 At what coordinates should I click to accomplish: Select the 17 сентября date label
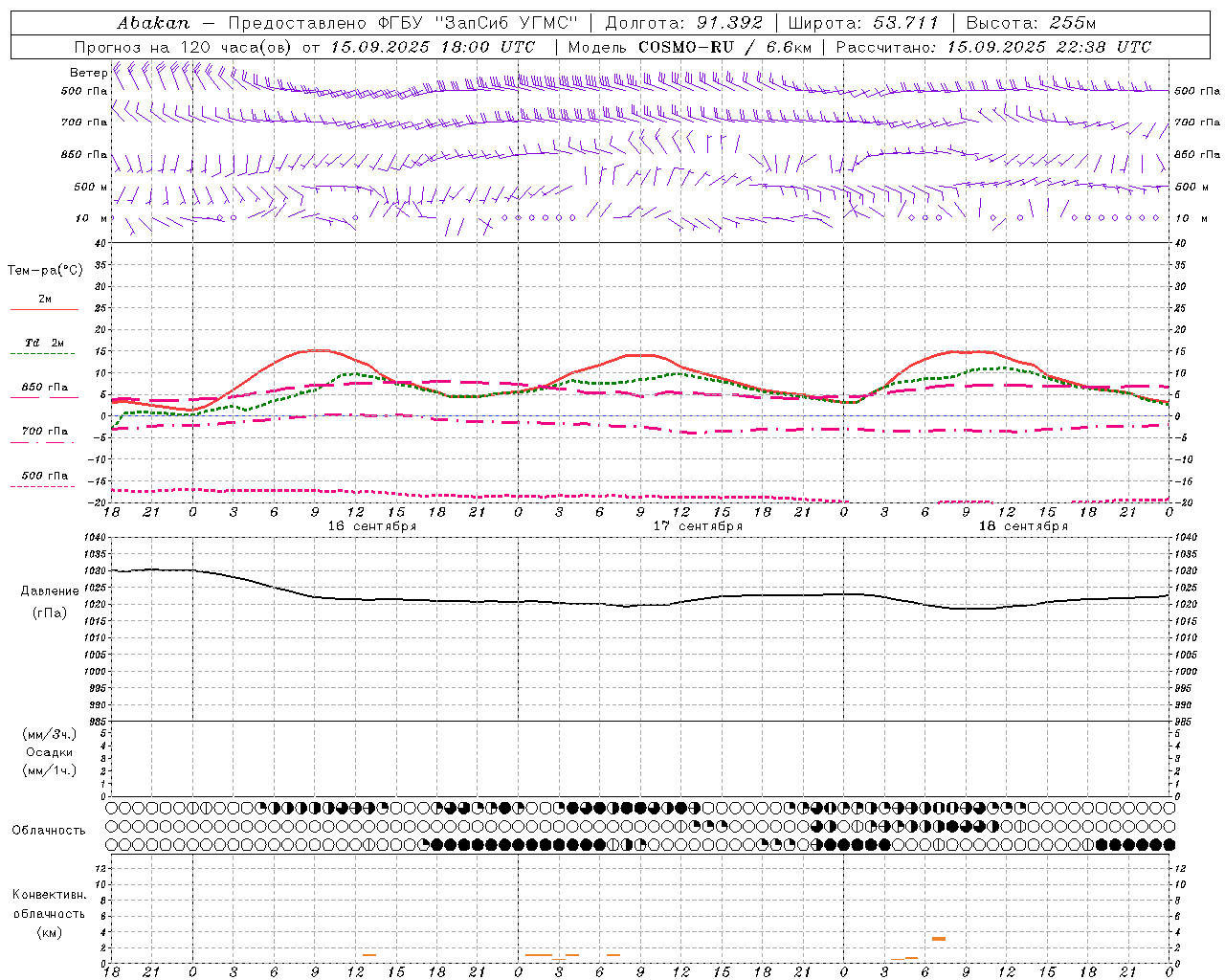click(x=698, y=526)
